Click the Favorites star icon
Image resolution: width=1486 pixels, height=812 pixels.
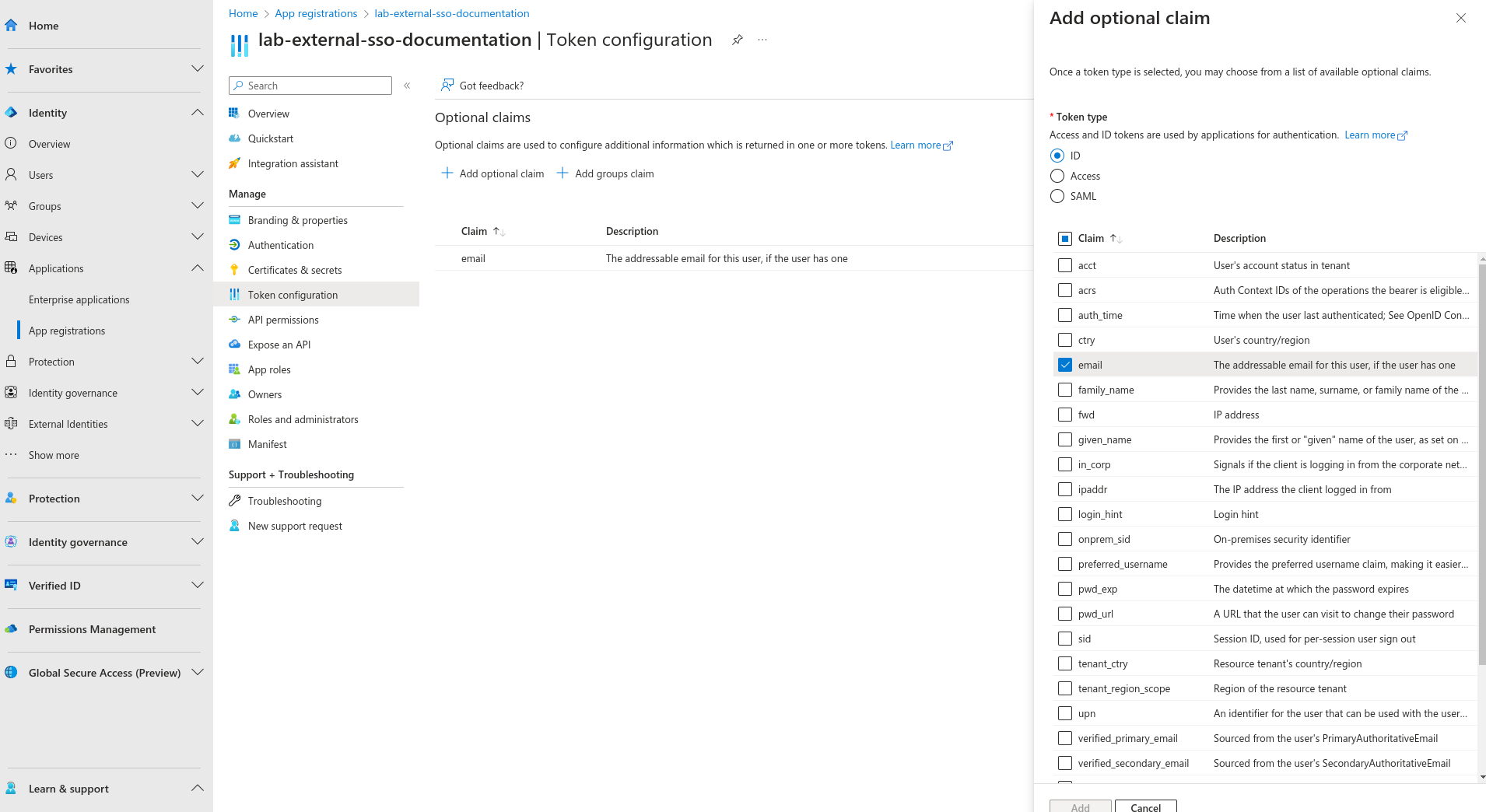click(11, 69)
